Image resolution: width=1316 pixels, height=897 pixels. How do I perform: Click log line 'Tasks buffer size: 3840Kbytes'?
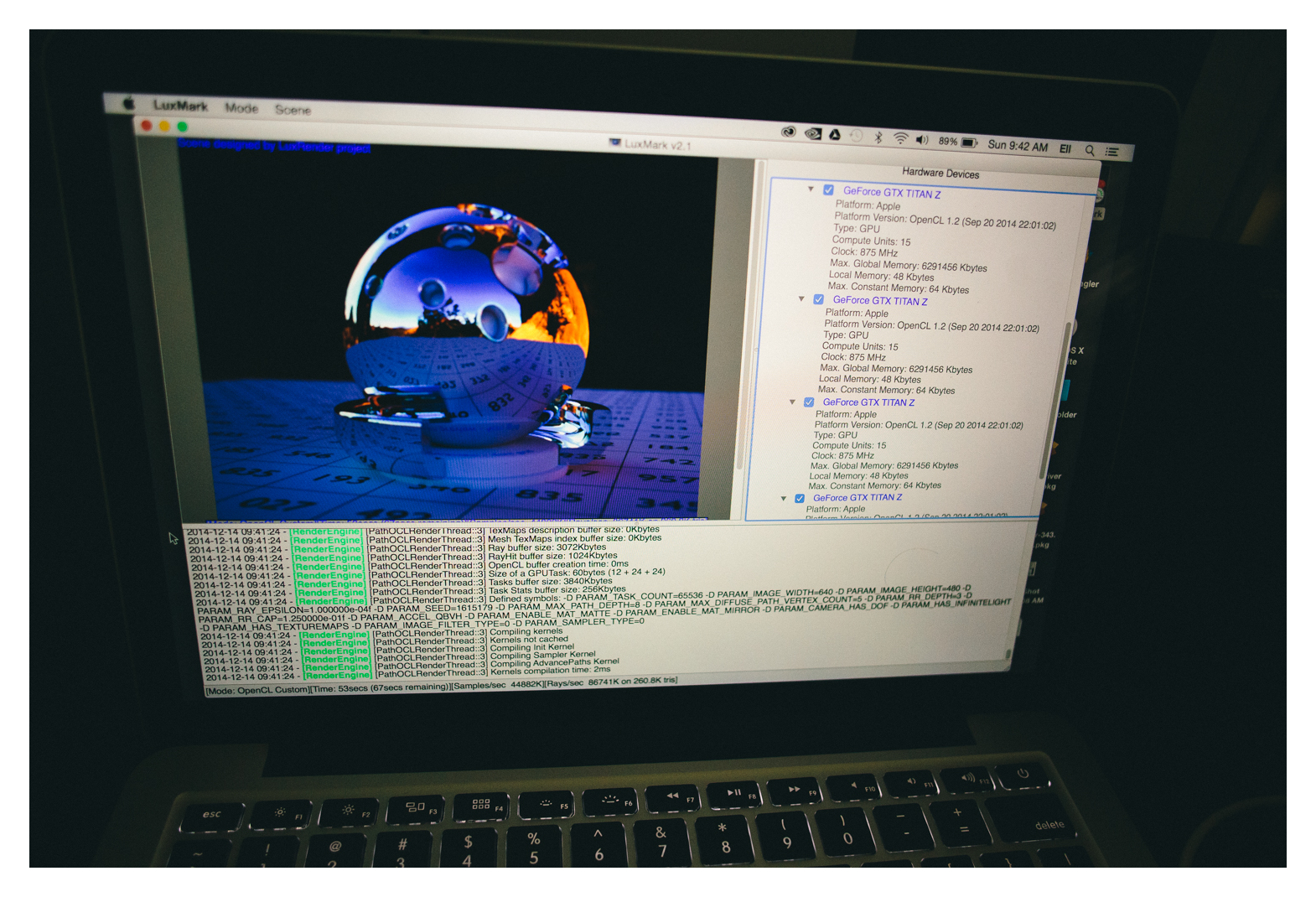(x=551, y=581)
